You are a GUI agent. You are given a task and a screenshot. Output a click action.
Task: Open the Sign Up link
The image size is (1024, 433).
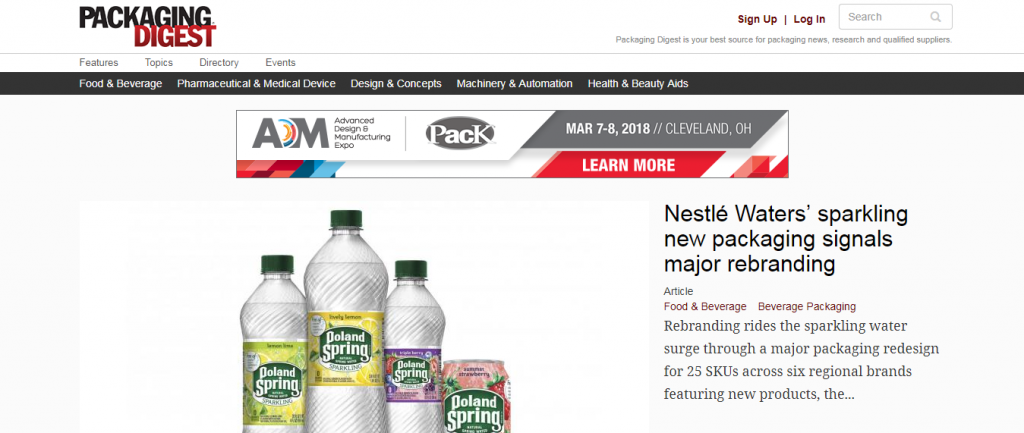(757, 19)
